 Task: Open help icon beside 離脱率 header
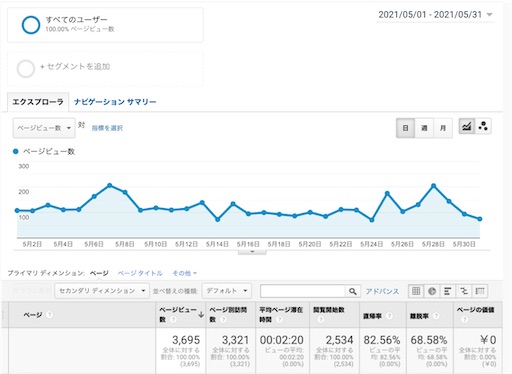(x=436, y=316)
